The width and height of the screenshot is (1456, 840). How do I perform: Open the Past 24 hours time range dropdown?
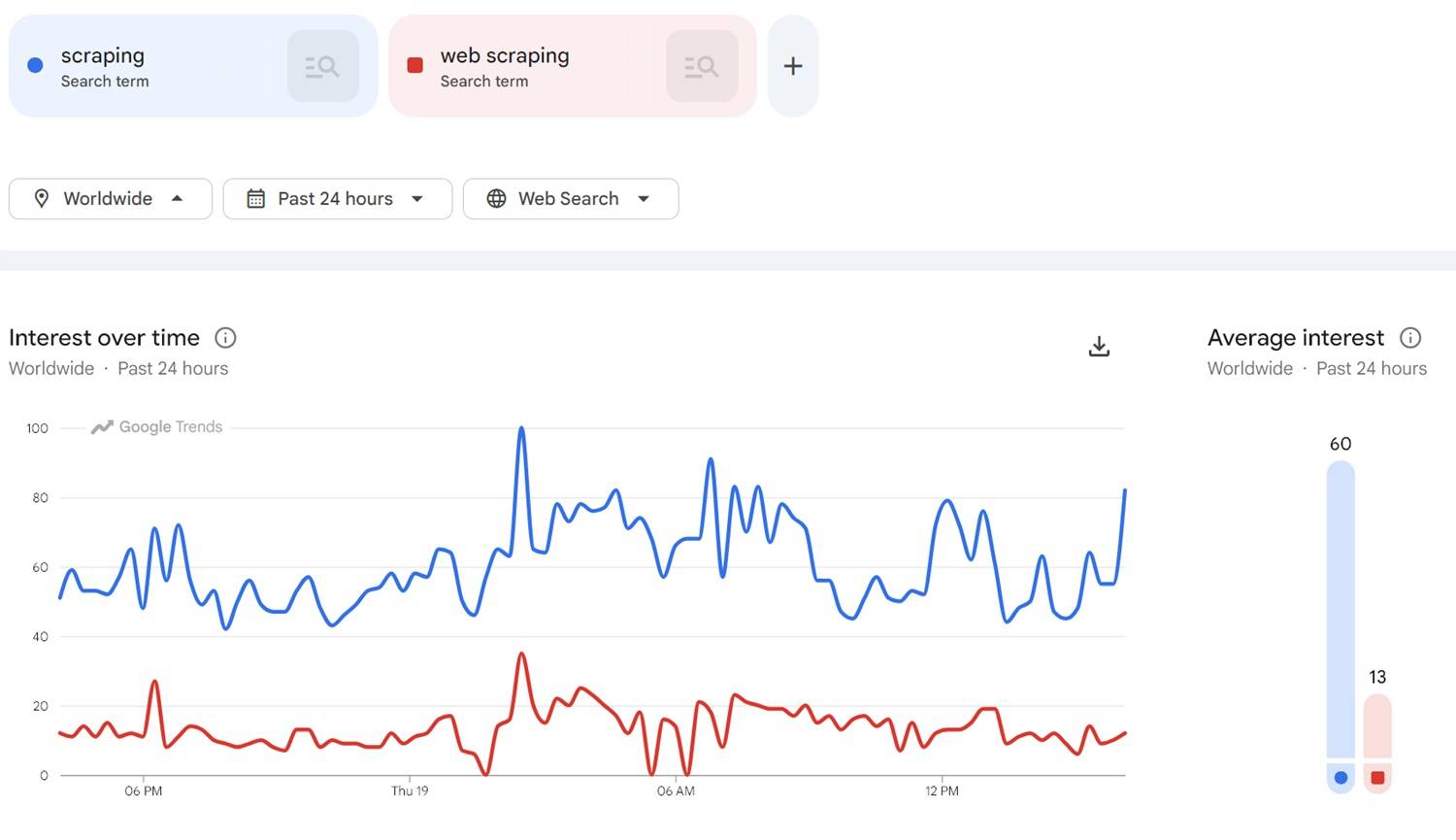[337, 198]
